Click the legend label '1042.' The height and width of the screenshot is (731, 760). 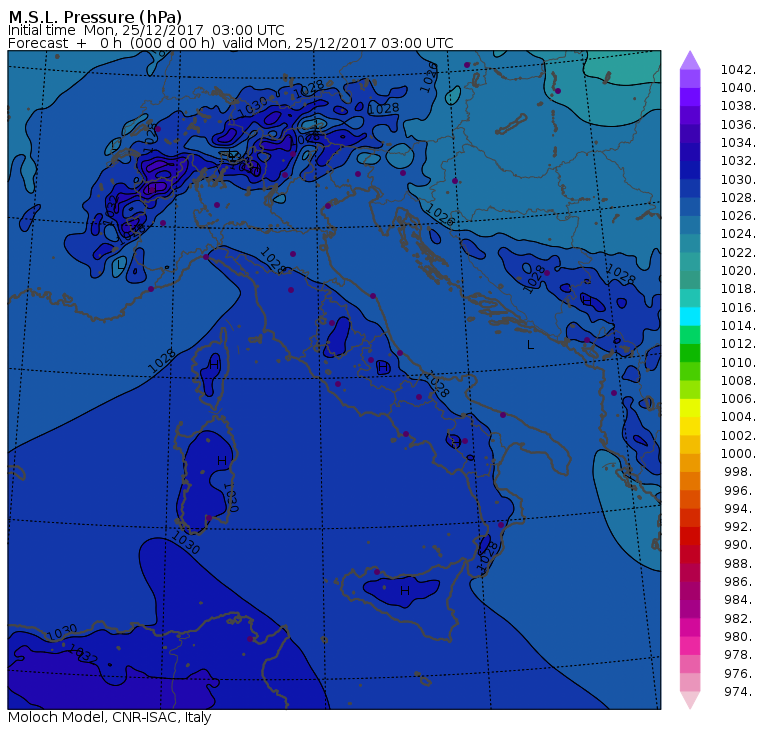738,70
